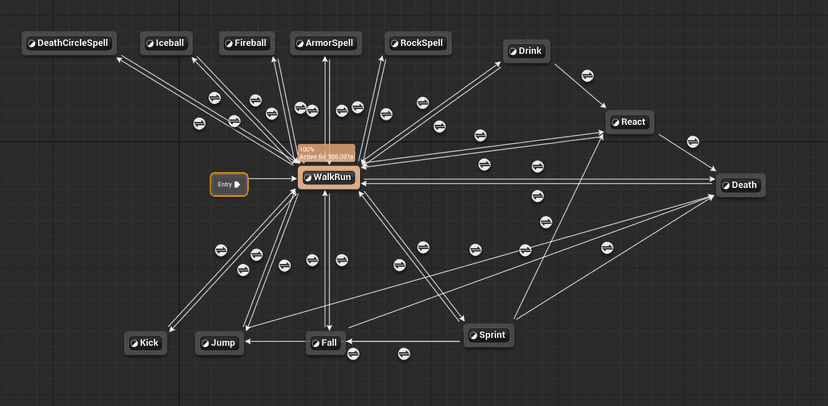Select the Fall state node
The image size is (828, 406).
325,343
